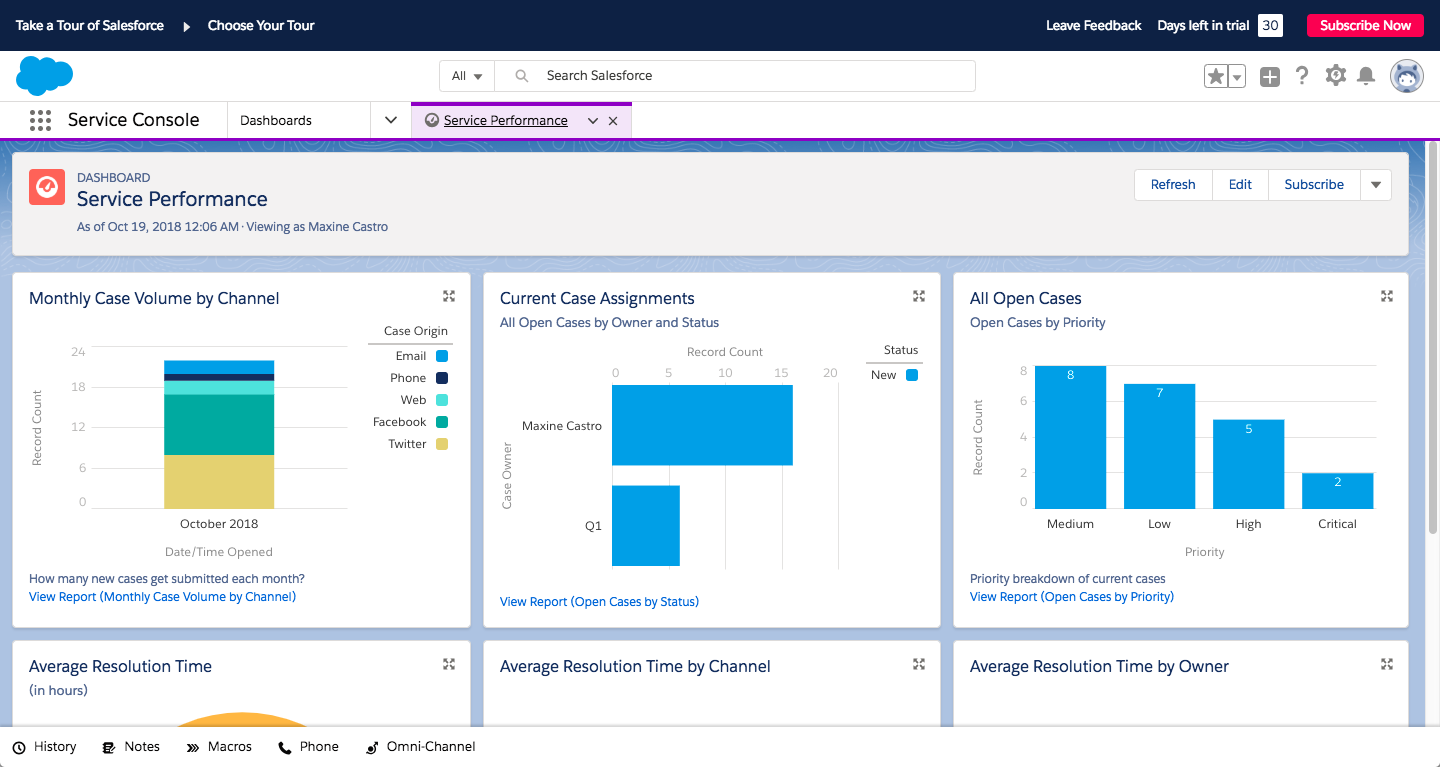Open the Help question mark icon

[x=1302, y=75]
